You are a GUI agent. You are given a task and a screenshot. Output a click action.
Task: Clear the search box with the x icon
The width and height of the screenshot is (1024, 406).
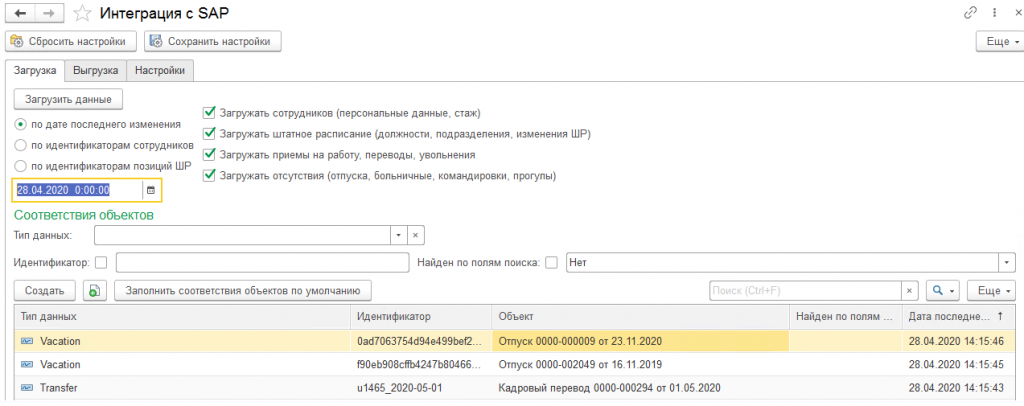click(x=909, y=291)
